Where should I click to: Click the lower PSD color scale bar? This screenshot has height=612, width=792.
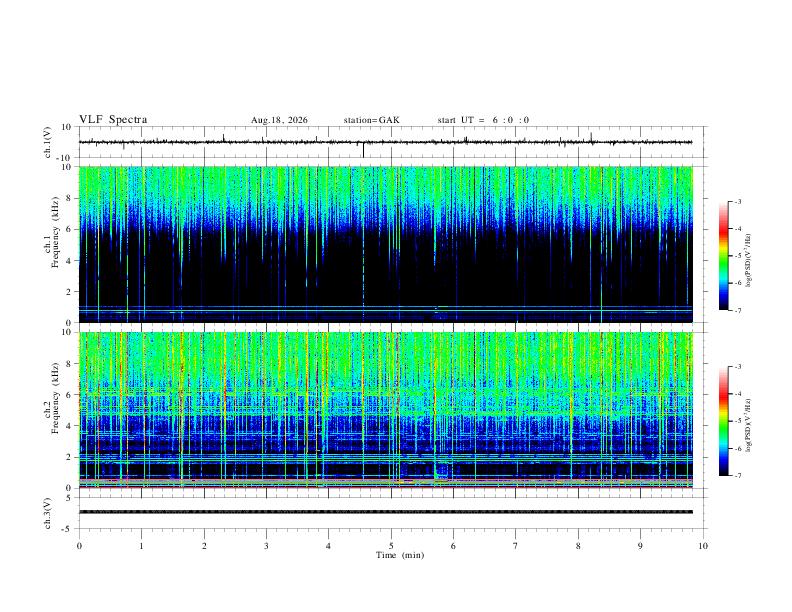pyautogui.click(x=723, y=421)
